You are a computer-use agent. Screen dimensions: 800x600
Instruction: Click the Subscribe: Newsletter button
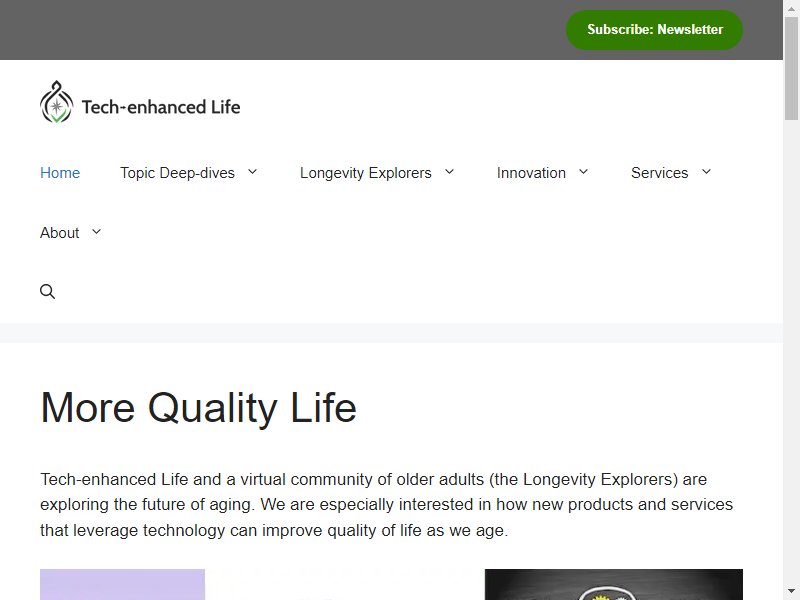pyautogui.click(x=655, y=30)
